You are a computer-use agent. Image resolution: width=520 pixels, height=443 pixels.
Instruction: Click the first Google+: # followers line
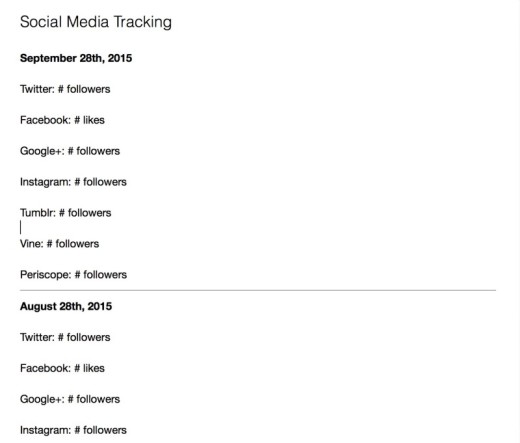point(70,151)
